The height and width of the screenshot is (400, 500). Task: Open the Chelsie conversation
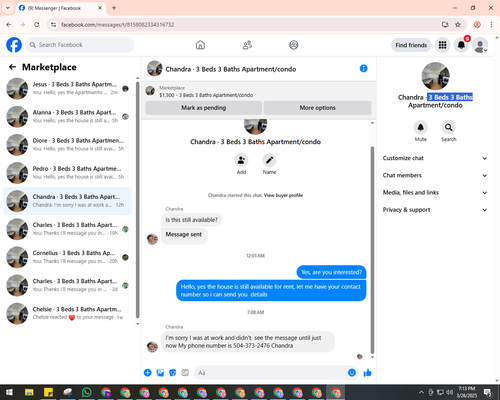point(67,313)
